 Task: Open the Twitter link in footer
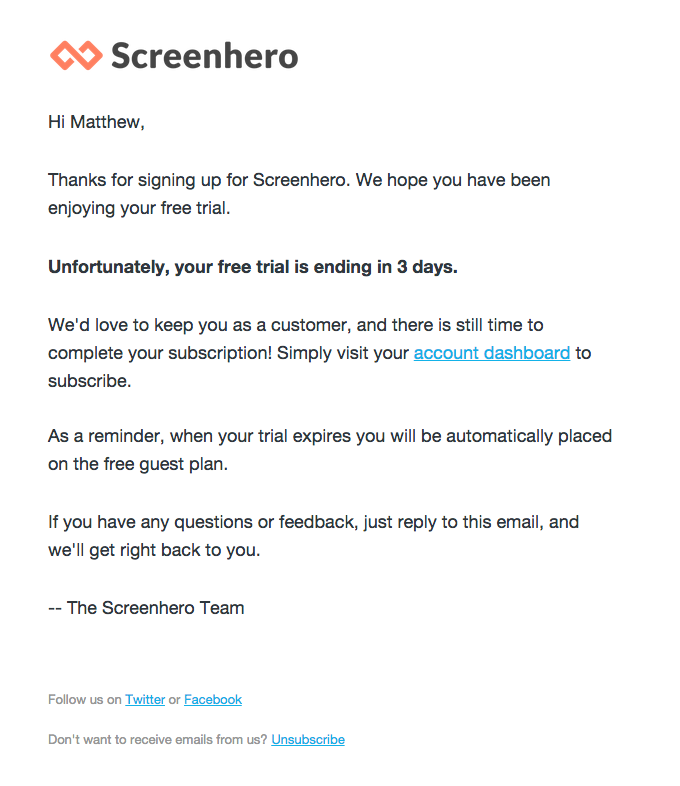[145, 700]
